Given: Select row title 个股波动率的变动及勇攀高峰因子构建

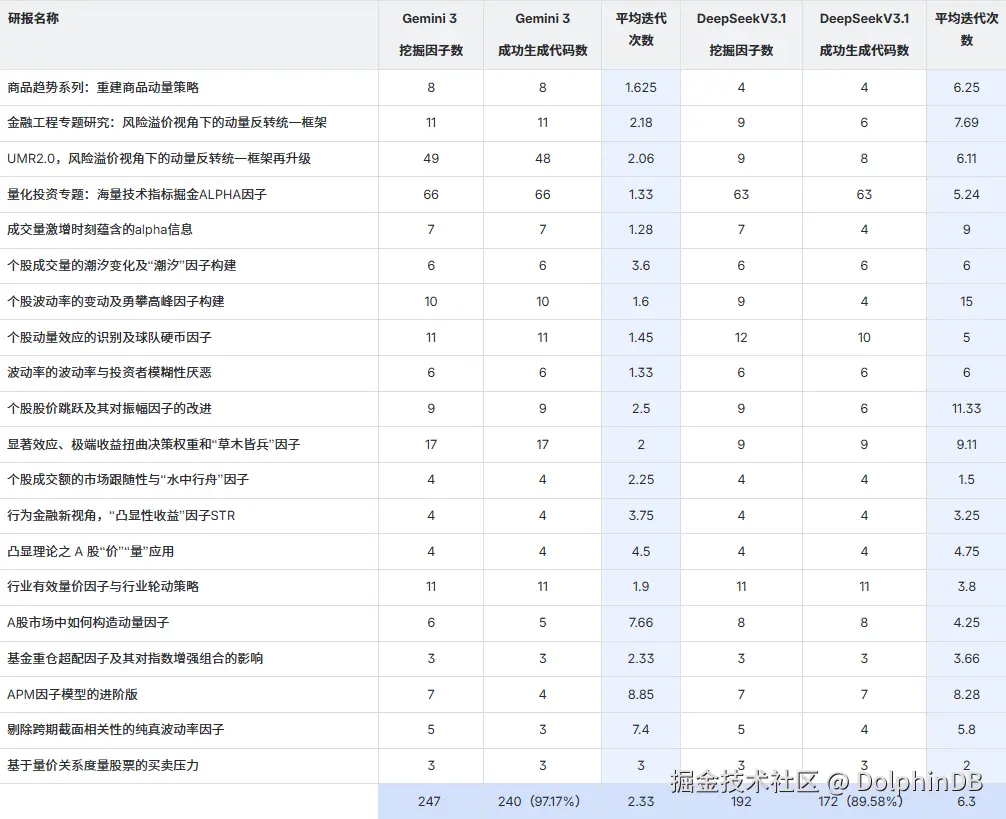Looking at the screenshot, I should (x=115, y=301).
